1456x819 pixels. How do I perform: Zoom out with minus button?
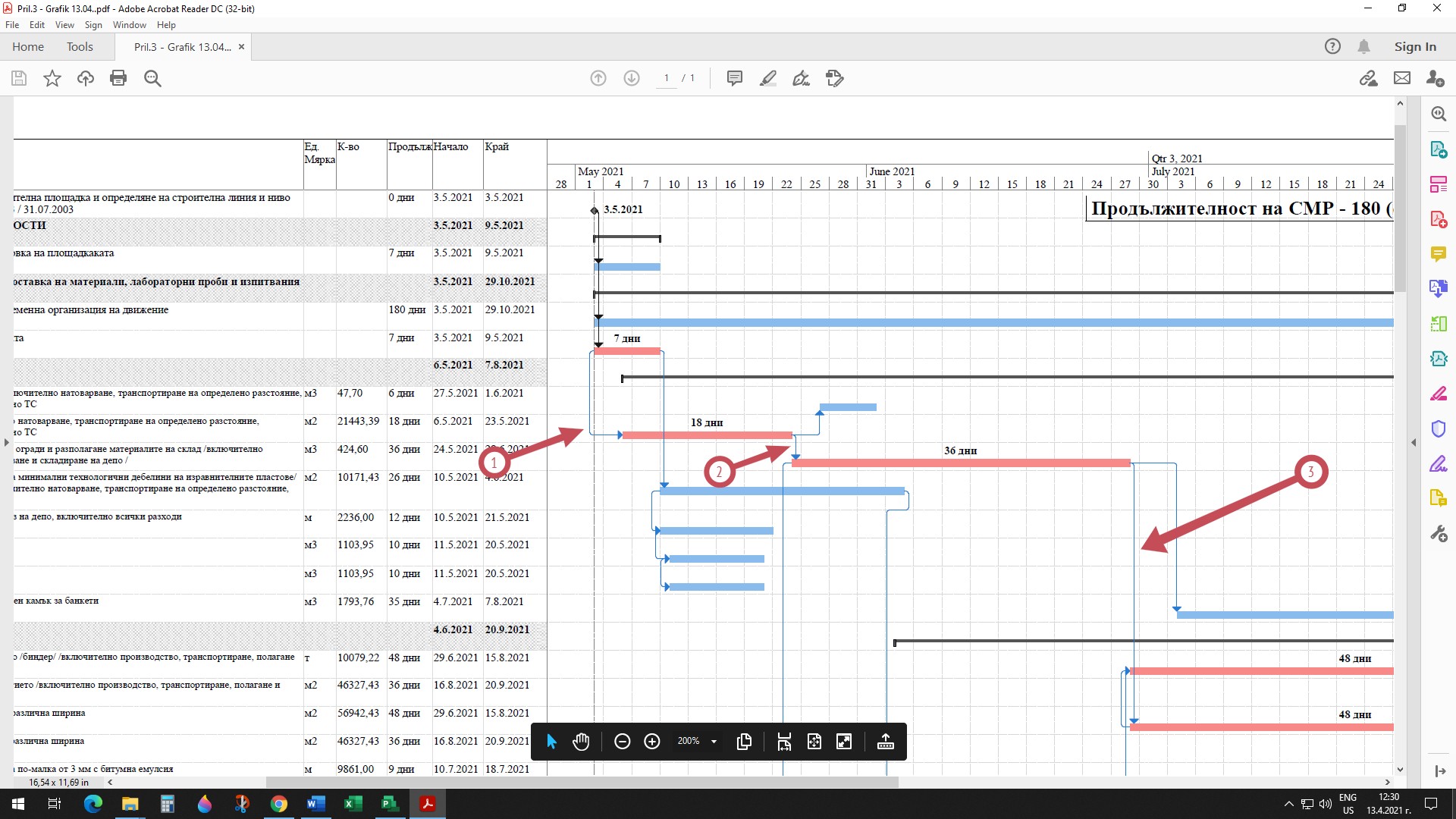(622, 742)
